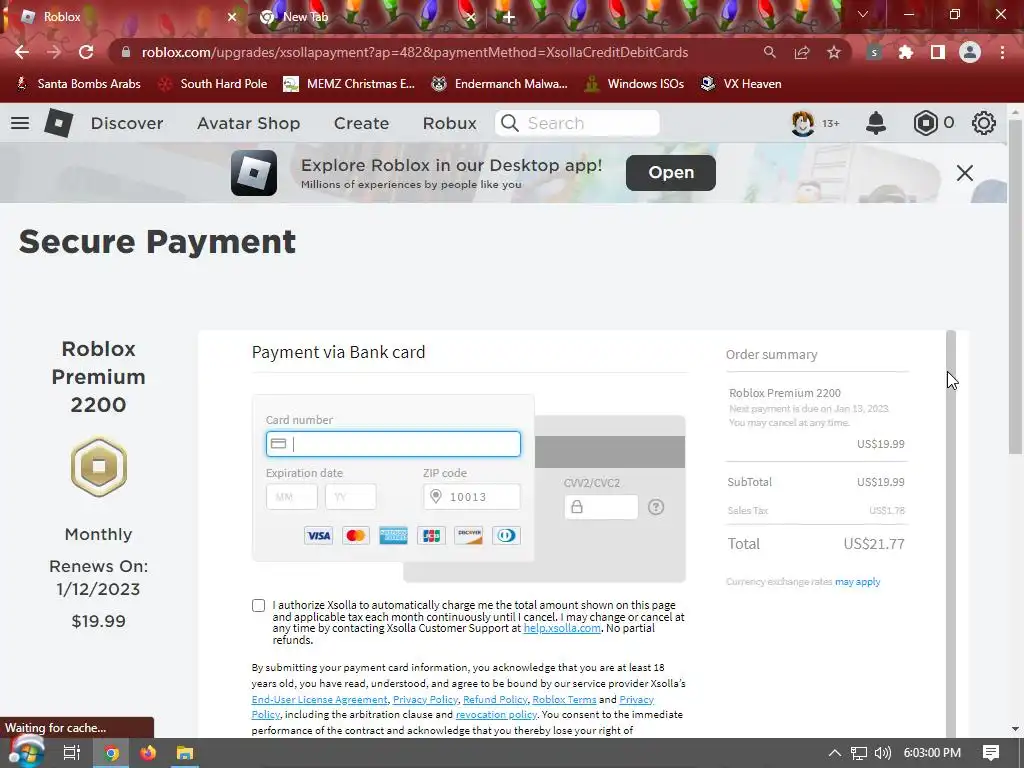Click the Robux balance icon
Screen dimensions: 1024x768
(x=925, y=123)
